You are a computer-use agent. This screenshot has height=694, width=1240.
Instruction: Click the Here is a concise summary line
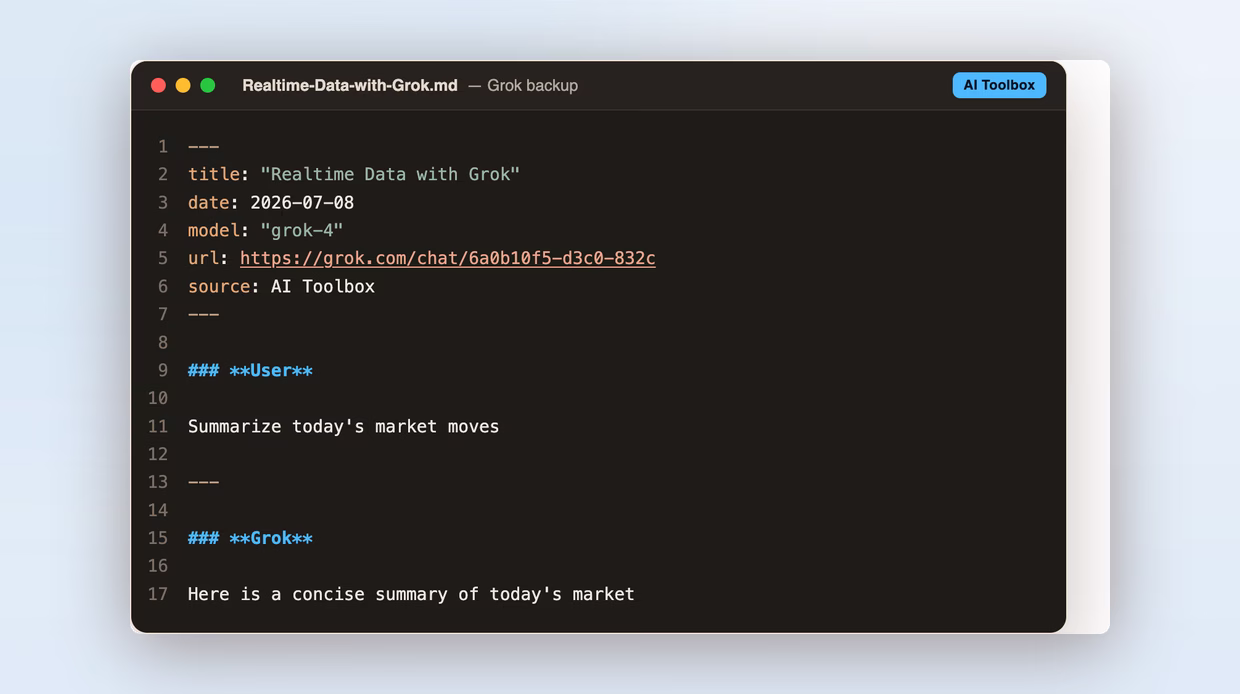(411, 594)
